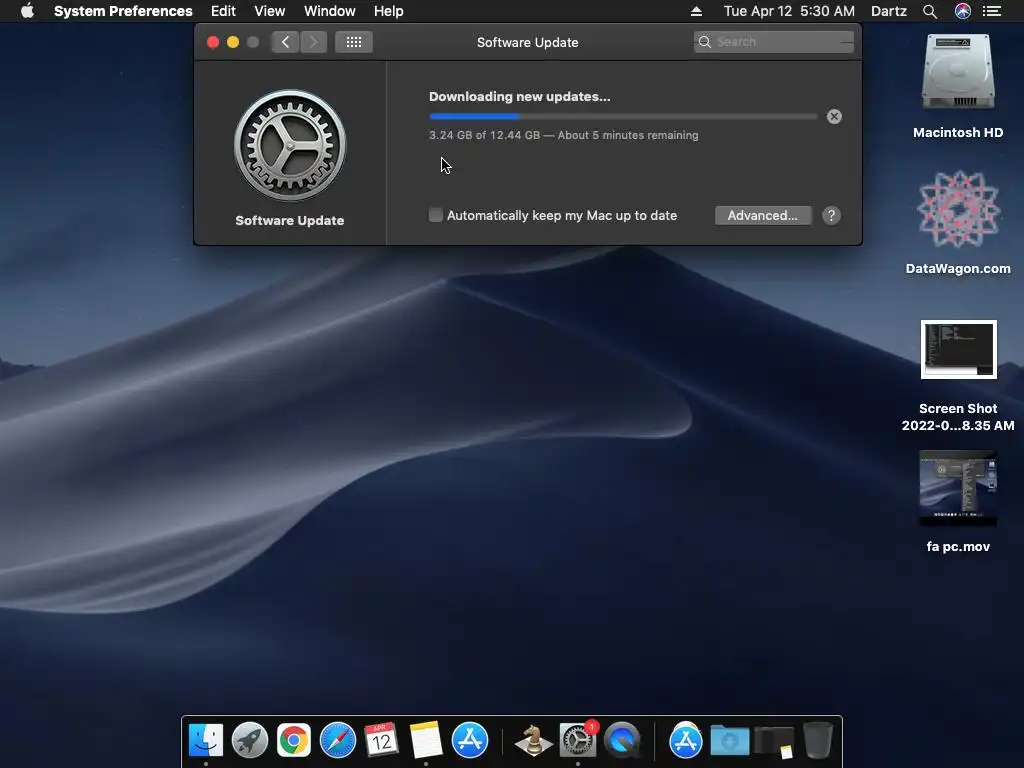Open the date and time in the menu bar
The width and height of the screenshot is (1024, 768).
click(789, 11)
